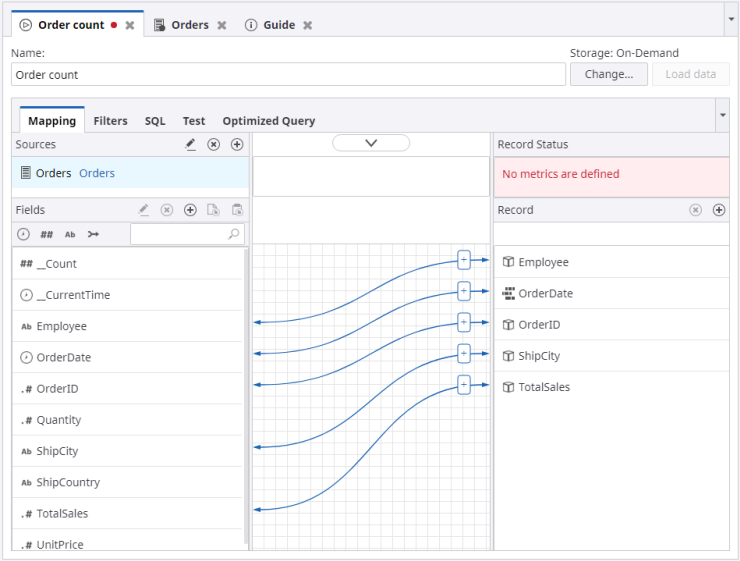740x561 pixels.
Task: Add a new record element with plus icon
Action: tap(719, 210)
